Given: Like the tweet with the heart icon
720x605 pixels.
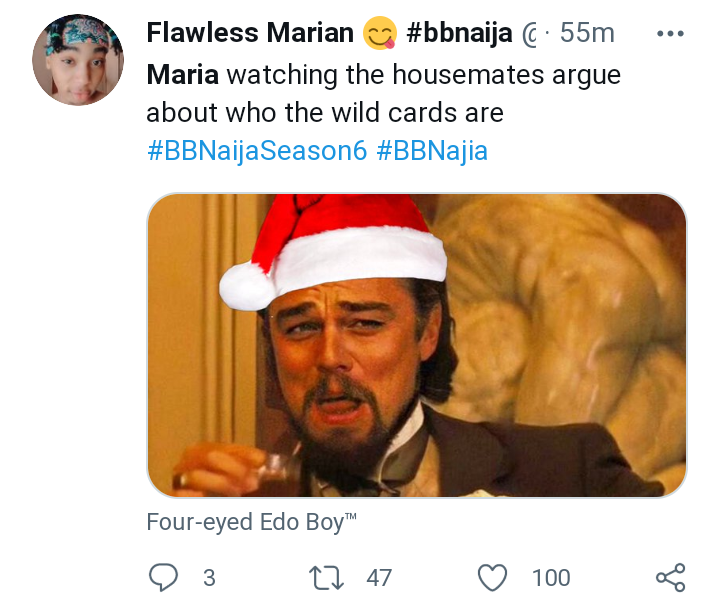Looking at the screenshot, I should coord(492,577).
